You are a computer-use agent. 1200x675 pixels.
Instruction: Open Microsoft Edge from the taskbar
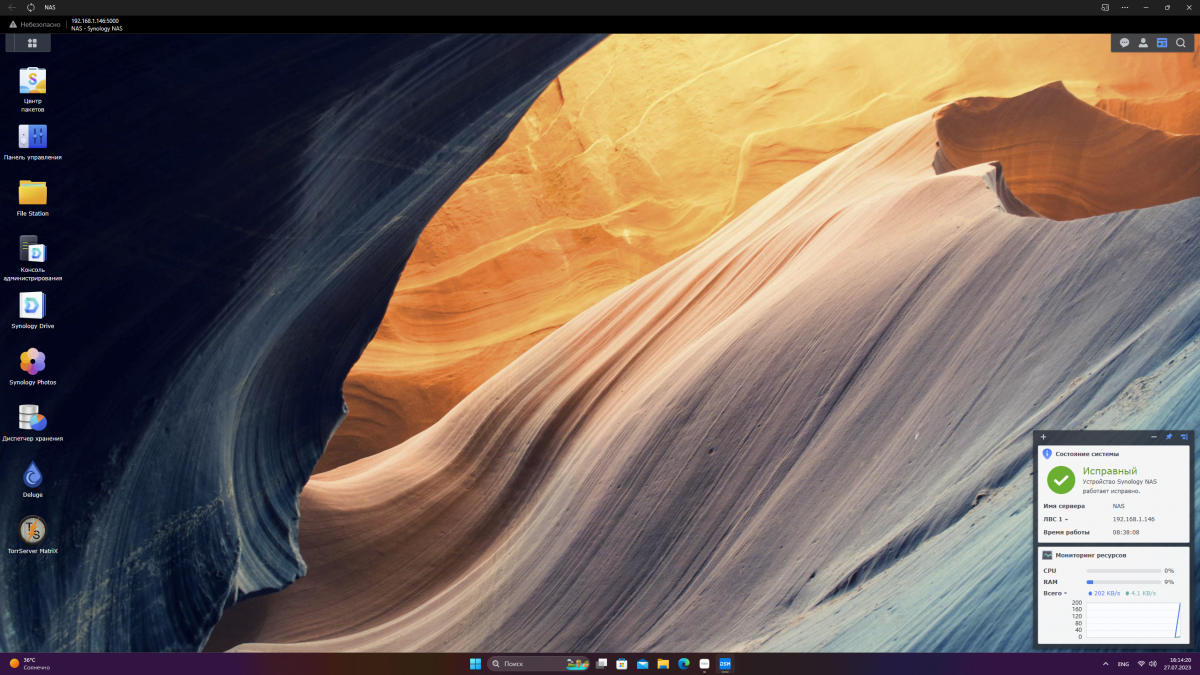684,663
